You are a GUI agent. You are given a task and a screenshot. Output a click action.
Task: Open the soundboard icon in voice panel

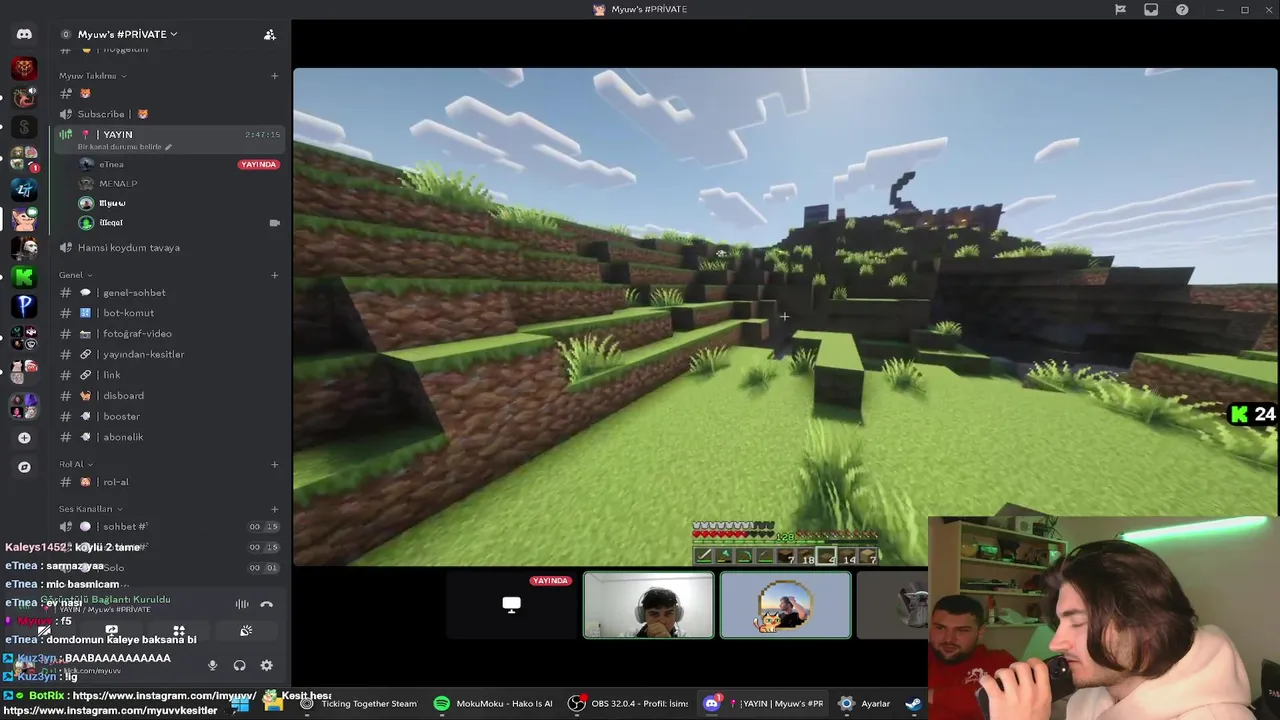tap(246, 631)
